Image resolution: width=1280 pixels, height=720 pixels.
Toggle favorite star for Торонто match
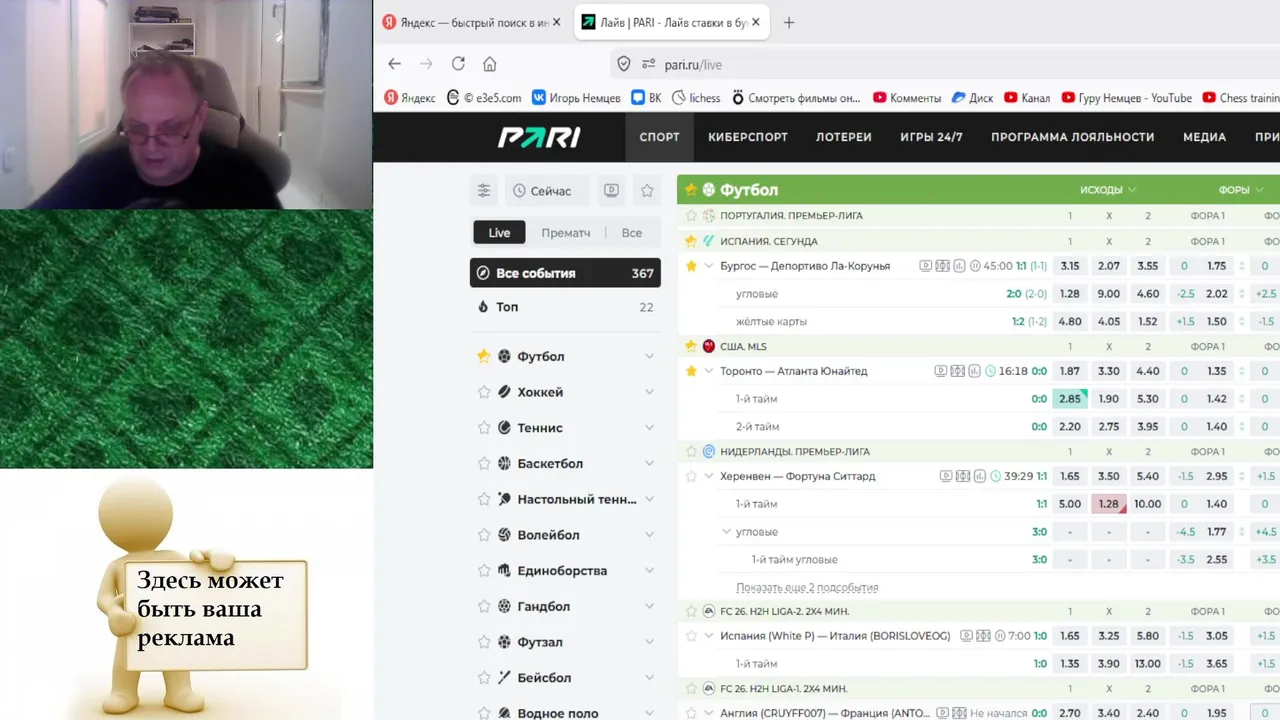coord(691,371)
